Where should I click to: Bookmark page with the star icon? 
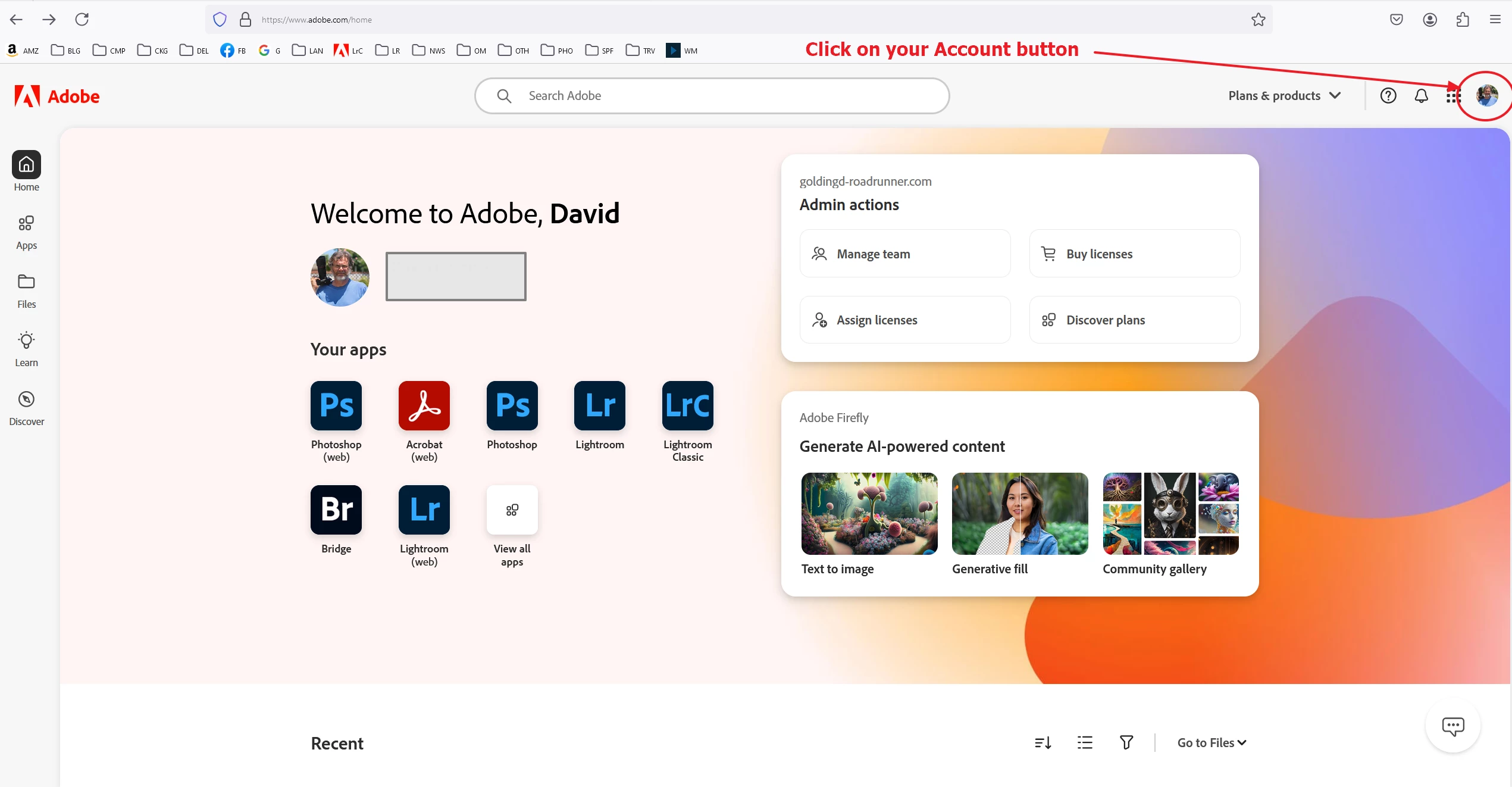point(1258,20)
